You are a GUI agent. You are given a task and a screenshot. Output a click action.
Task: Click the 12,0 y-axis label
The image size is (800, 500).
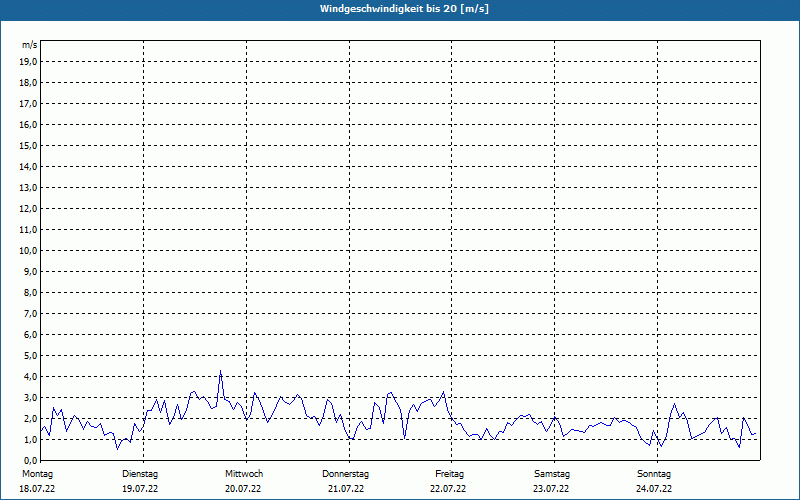pyautogui.click(x=30, y=209)
